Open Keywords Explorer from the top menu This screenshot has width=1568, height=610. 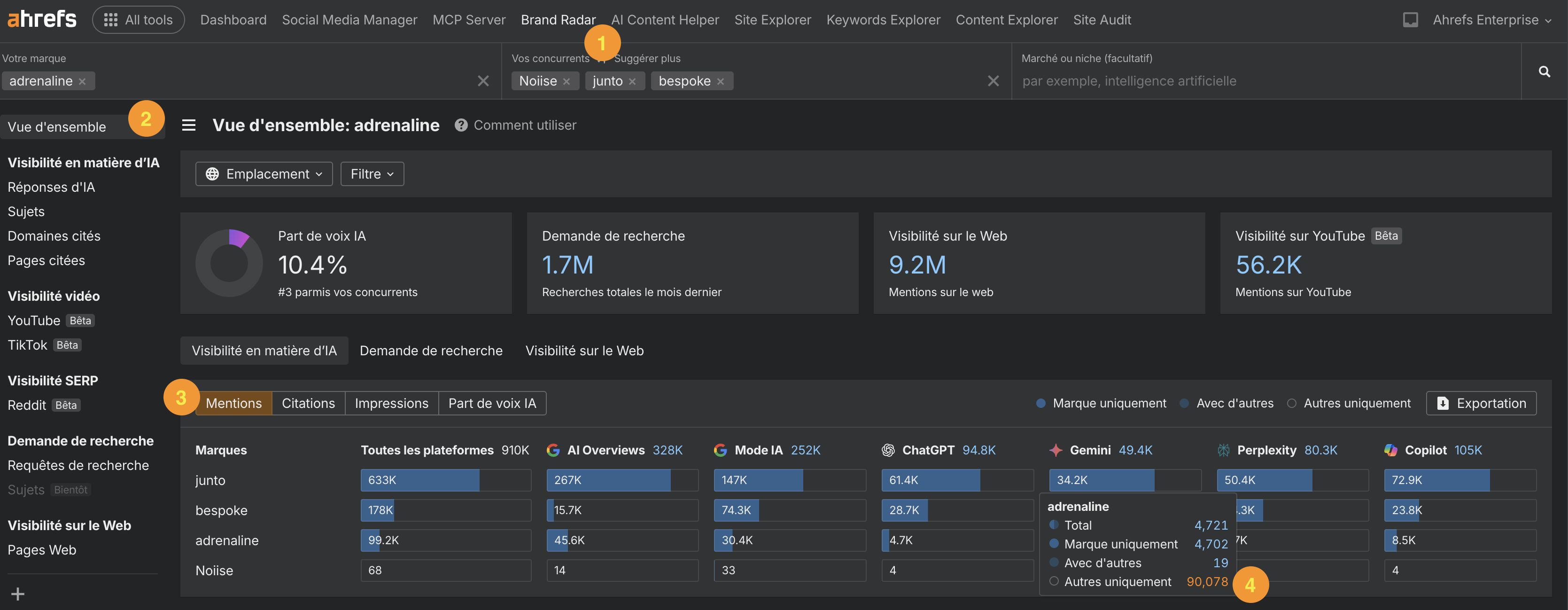883,19
